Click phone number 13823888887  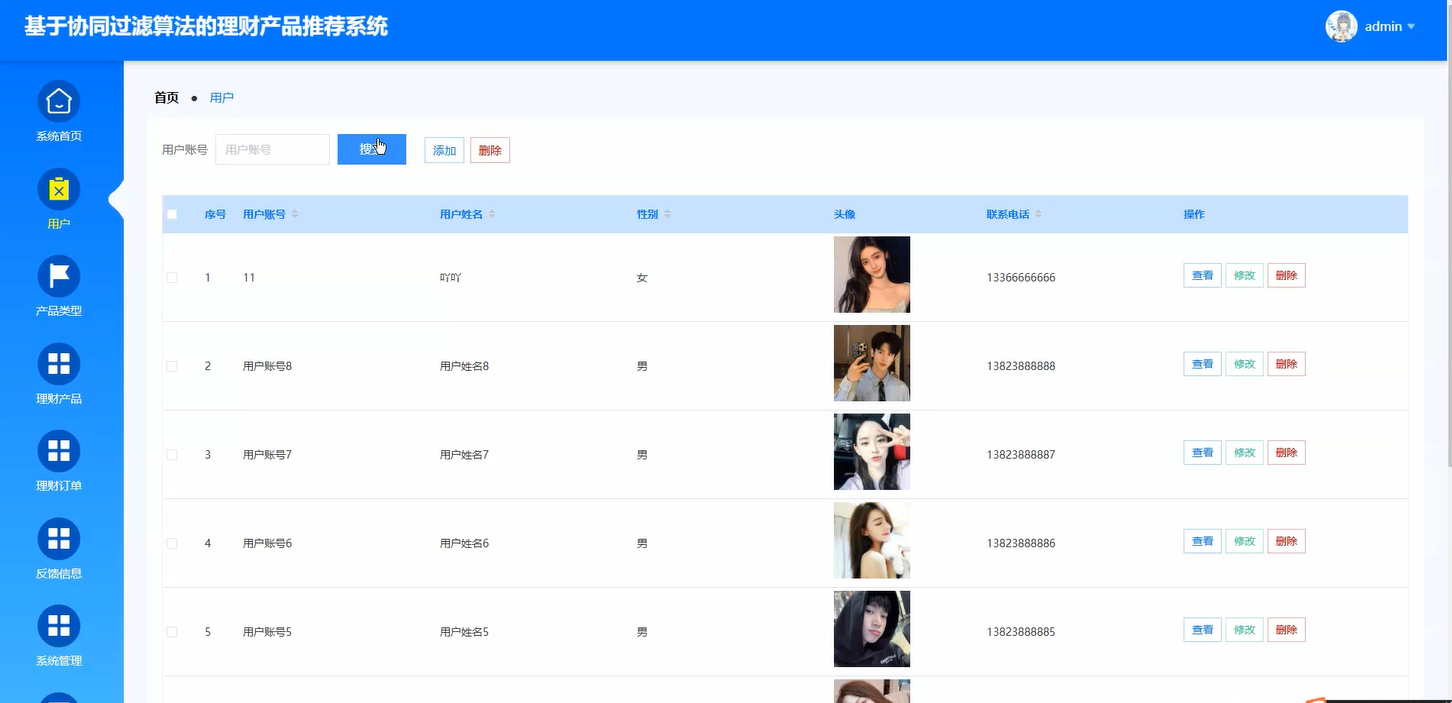pos(1021,455)
